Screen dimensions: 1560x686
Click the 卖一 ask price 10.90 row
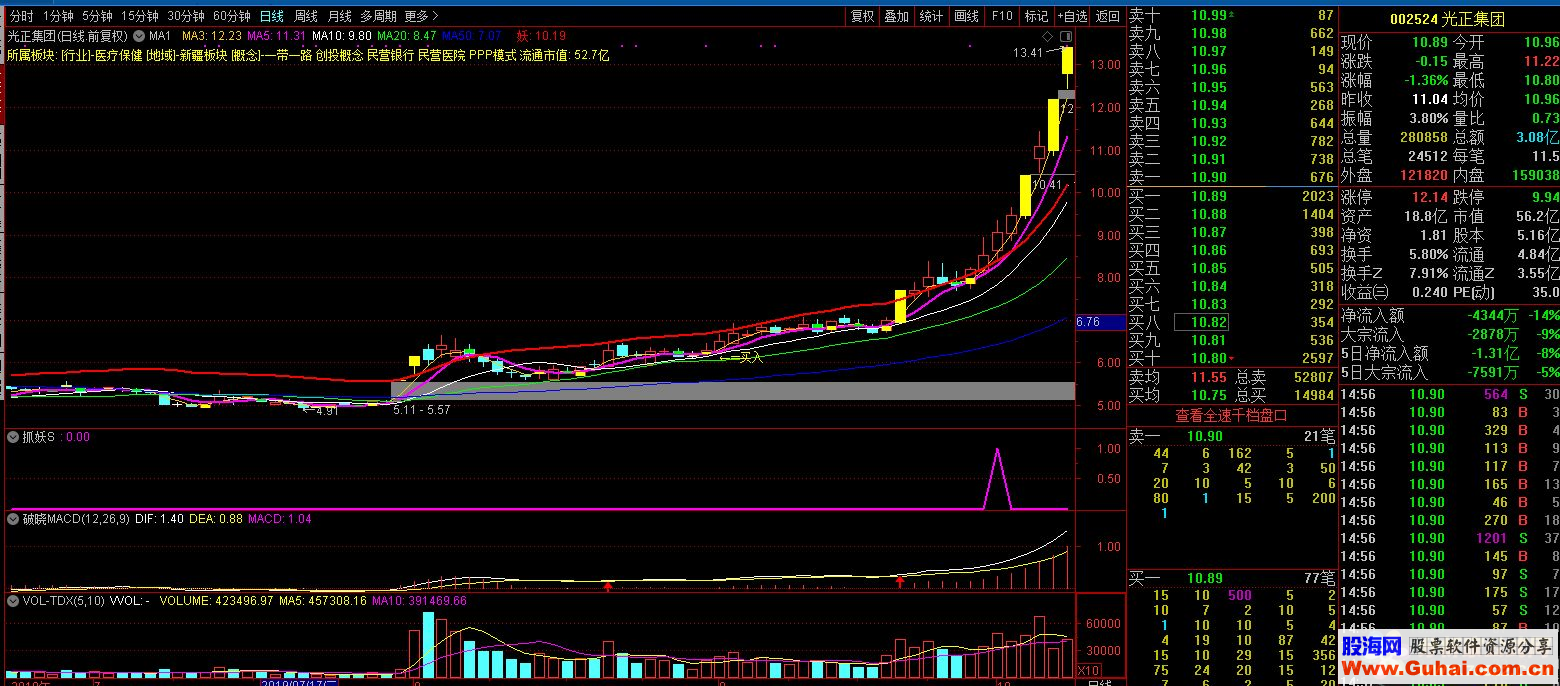(x=1231, y=177)
